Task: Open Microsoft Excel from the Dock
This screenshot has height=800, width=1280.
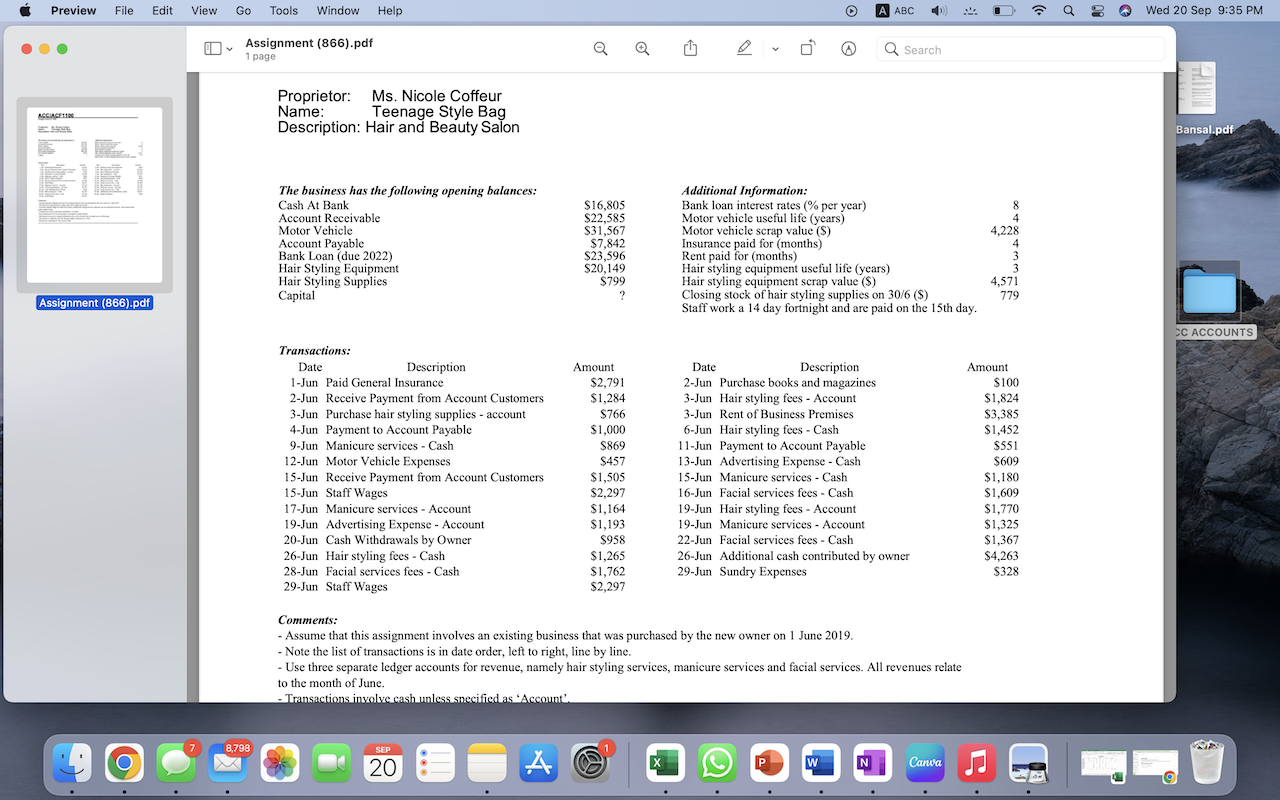Action: 663,763
